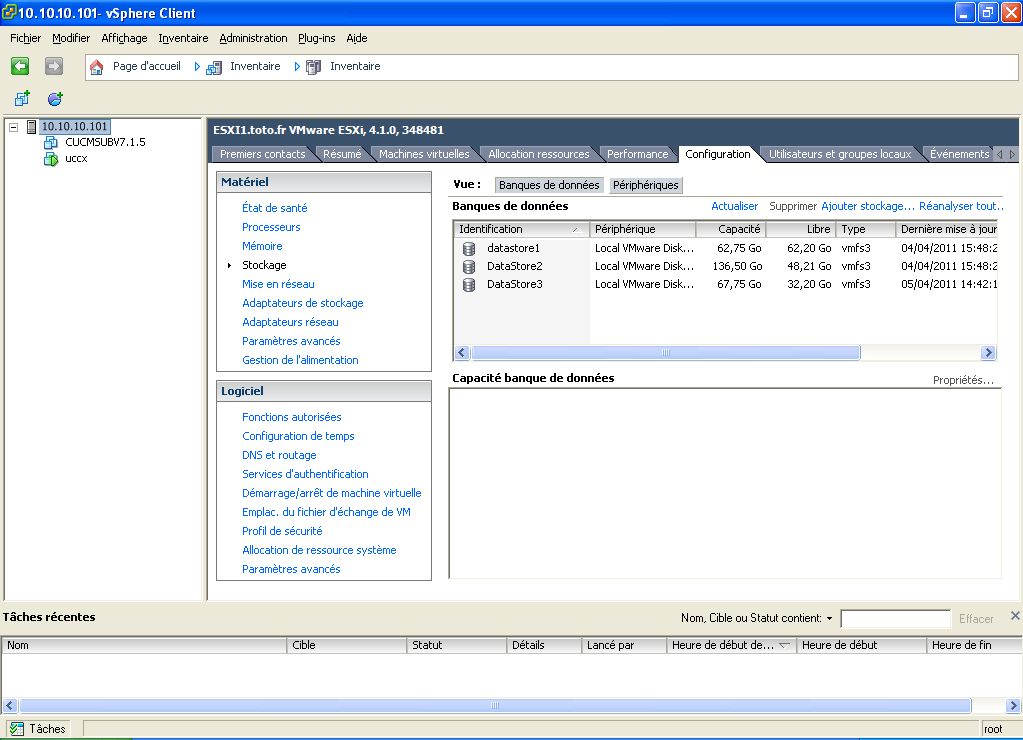
Task: Click the Tâches checklist icon in status bar
Action: (17, 729)
